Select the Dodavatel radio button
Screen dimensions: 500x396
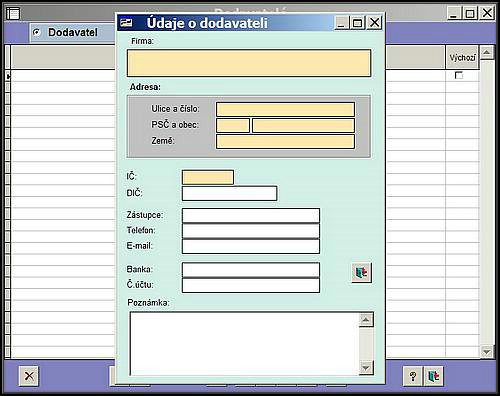[36, 32]
